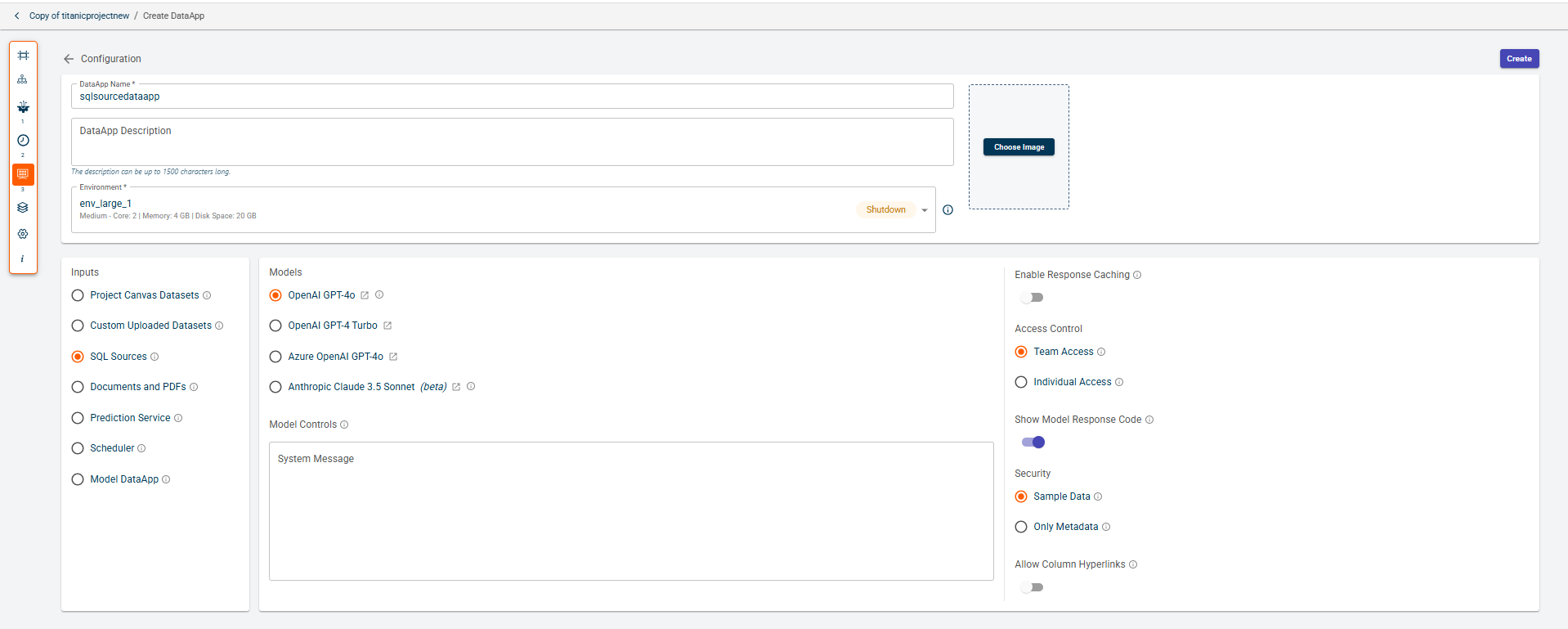Turn off Show Model Response Code switch
The height and width of the screenshot is (629, 1568).
point(1033,443)
